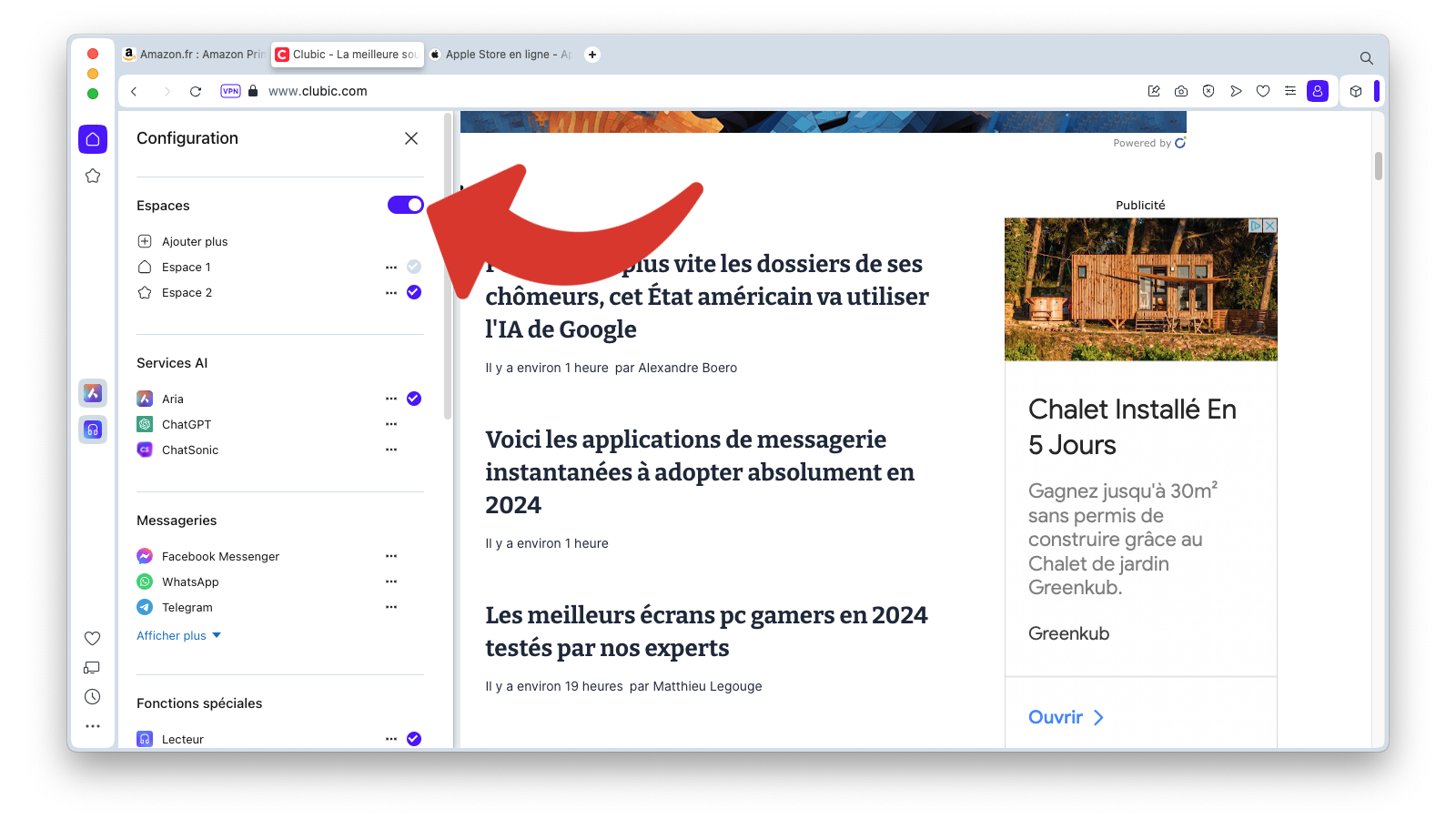Add page to bookmarks with heart icon

[1263, 91]
